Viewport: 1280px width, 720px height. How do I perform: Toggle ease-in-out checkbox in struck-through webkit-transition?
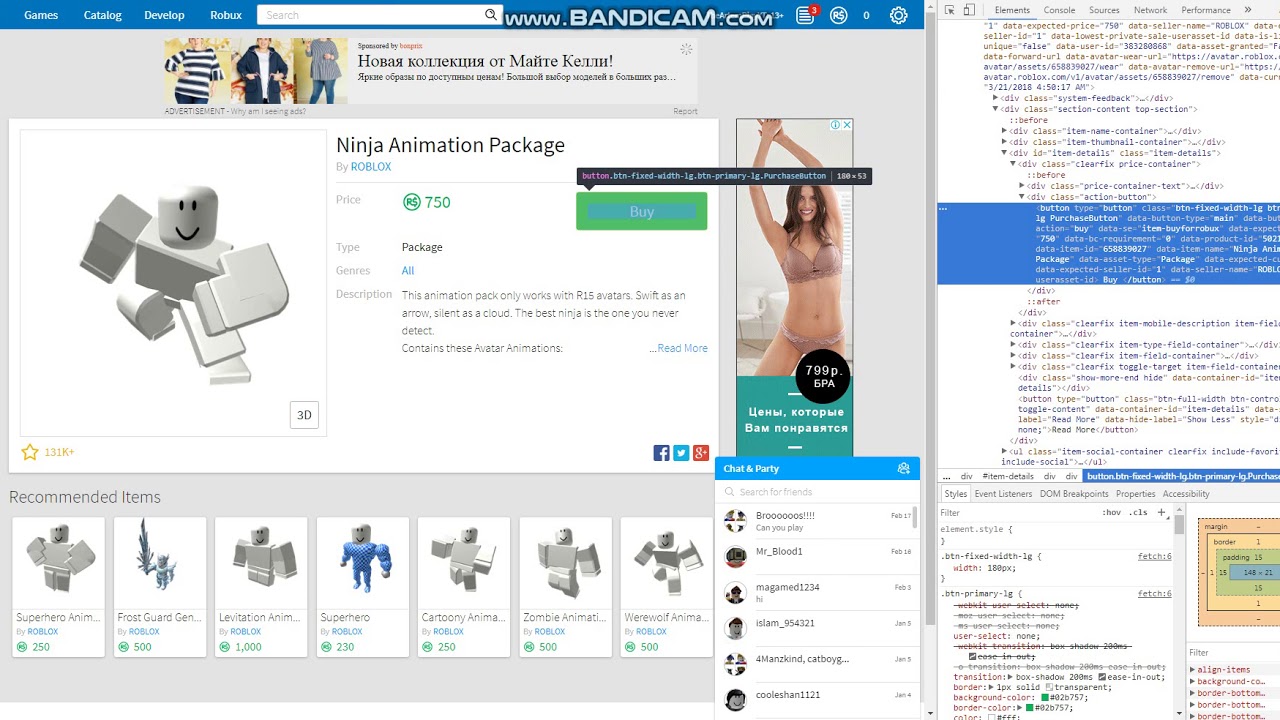coord(972,657)
